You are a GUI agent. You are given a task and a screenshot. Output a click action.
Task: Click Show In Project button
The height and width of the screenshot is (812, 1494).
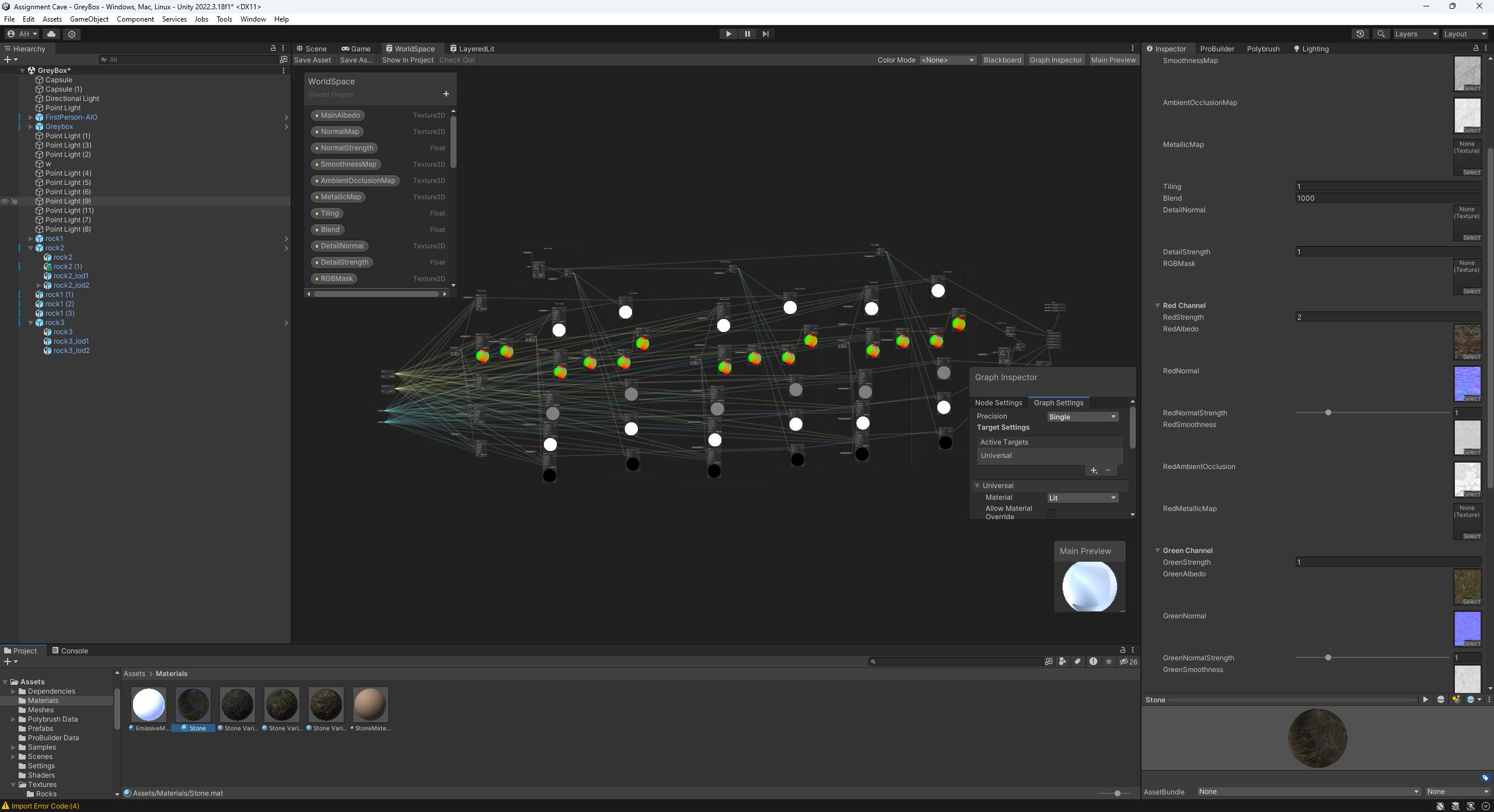point(407,60)
